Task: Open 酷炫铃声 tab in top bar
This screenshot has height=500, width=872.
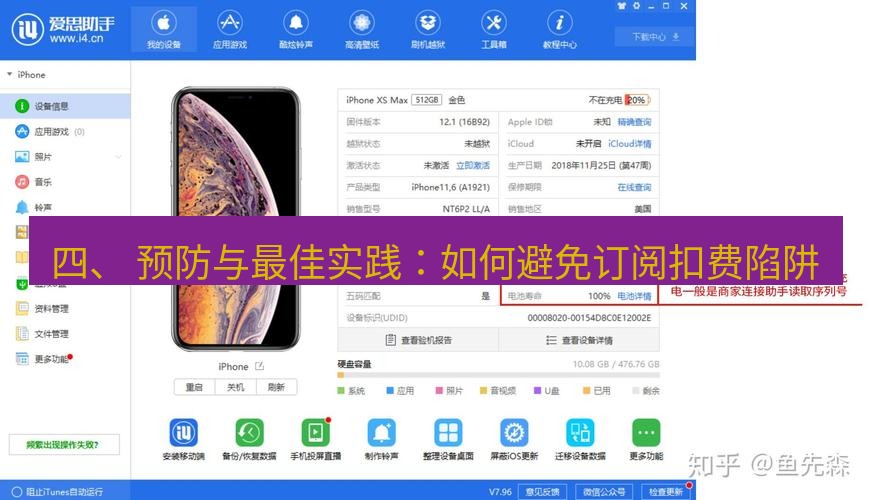Action: click(296, 29)
